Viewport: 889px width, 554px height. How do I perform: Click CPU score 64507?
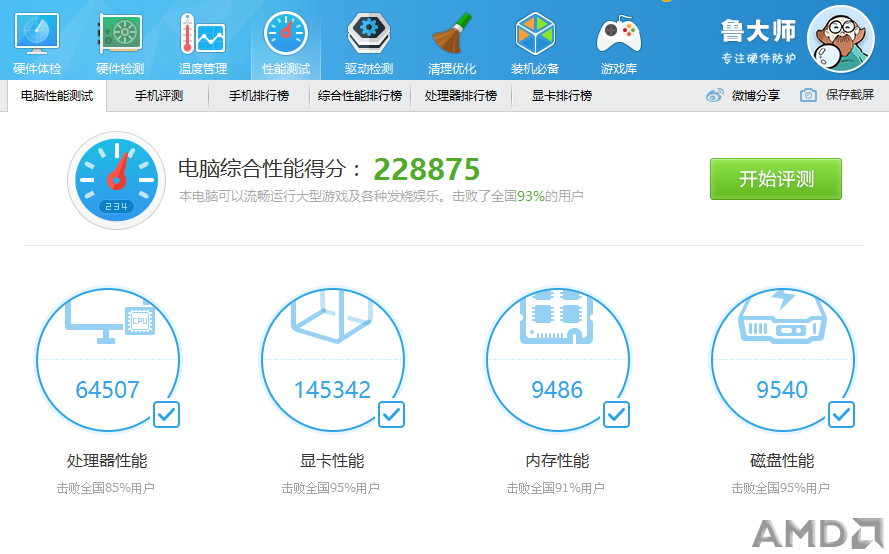108,390
